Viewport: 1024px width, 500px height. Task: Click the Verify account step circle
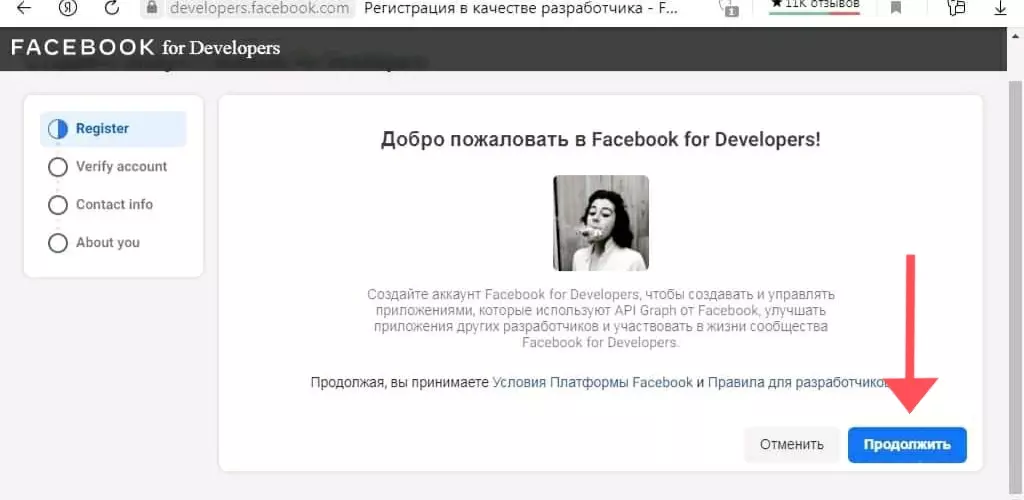click(58, 167)
